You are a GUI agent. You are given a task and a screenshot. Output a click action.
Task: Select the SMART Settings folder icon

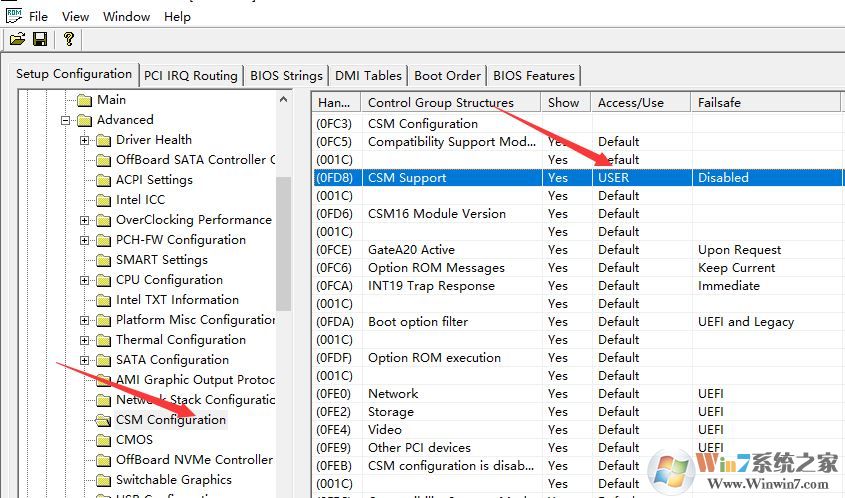point(103,260)
